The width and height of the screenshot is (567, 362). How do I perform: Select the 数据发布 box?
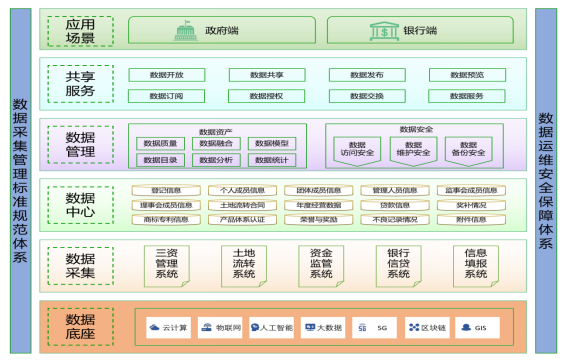pos(367,75)
